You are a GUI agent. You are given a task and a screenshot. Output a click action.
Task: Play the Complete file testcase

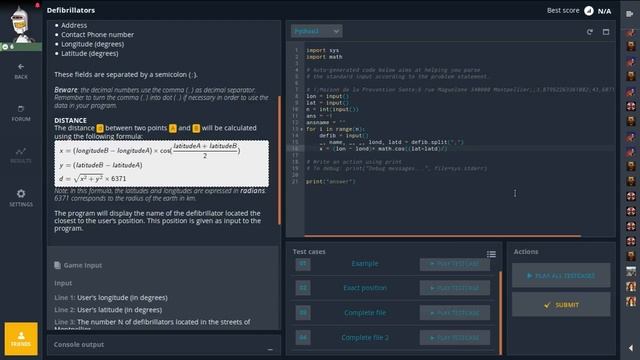(x=455, y=313)
